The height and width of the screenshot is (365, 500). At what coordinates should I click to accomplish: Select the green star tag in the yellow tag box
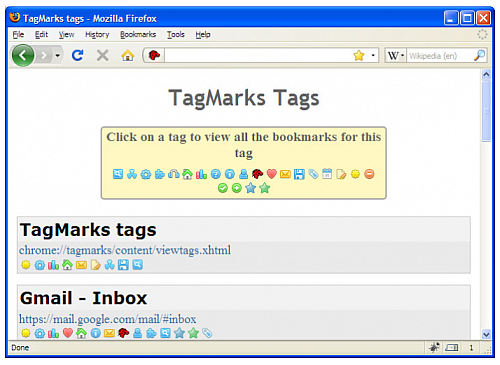[x=265, y=188]
